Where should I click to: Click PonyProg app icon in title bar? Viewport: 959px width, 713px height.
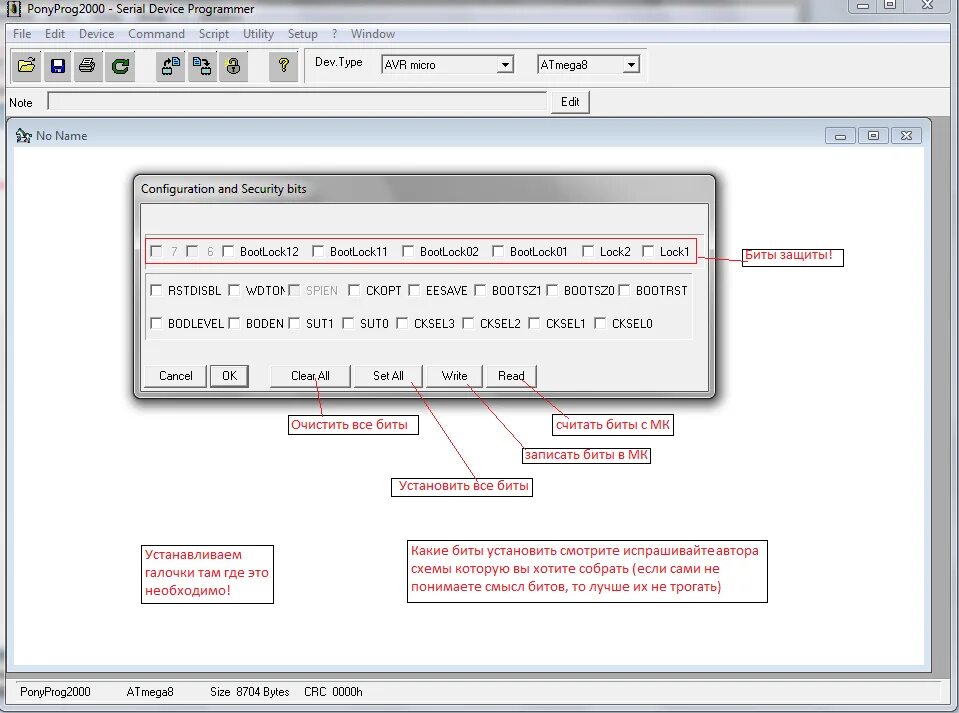[13, 9]
